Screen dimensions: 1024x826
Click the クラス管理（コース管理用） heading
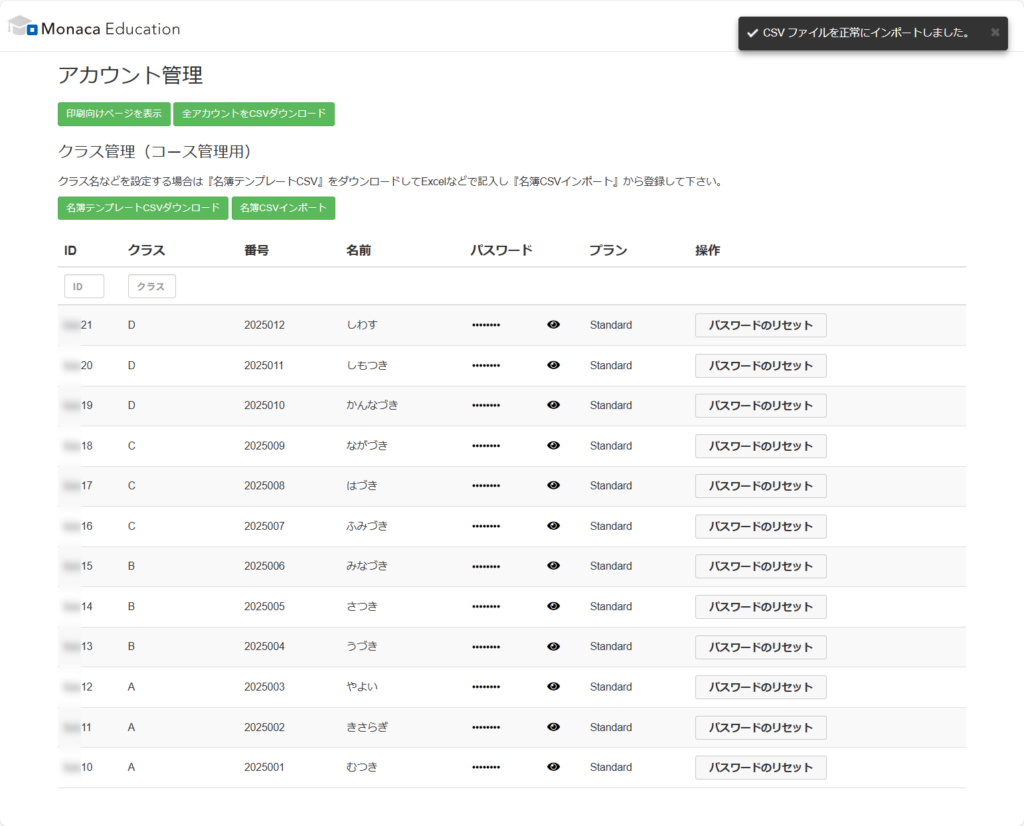click(x=155, y=151)
